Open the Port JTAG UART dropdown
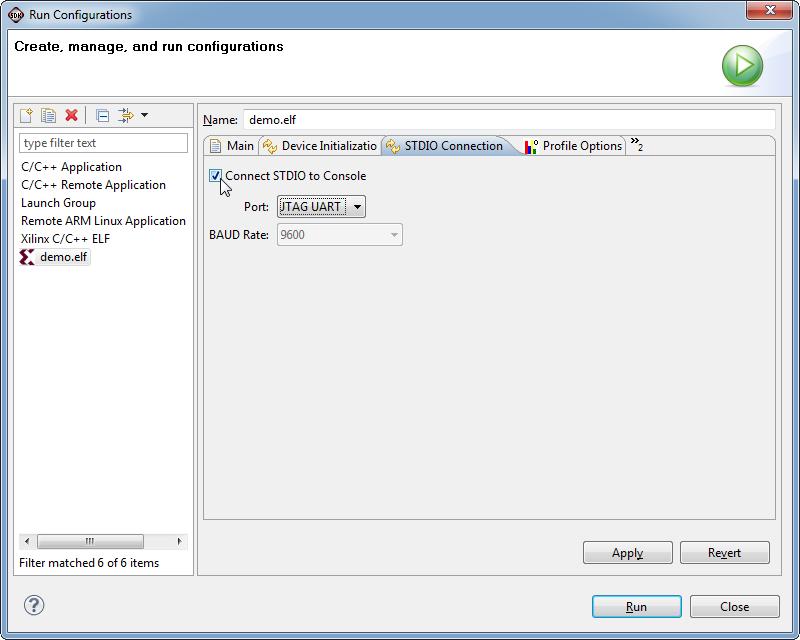The height and width of the screenshot is (640, 800). 321,207
